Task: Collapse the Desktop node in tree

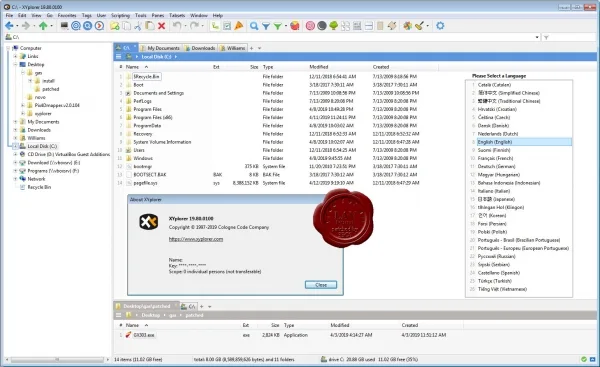Action: tap(15, 64)
